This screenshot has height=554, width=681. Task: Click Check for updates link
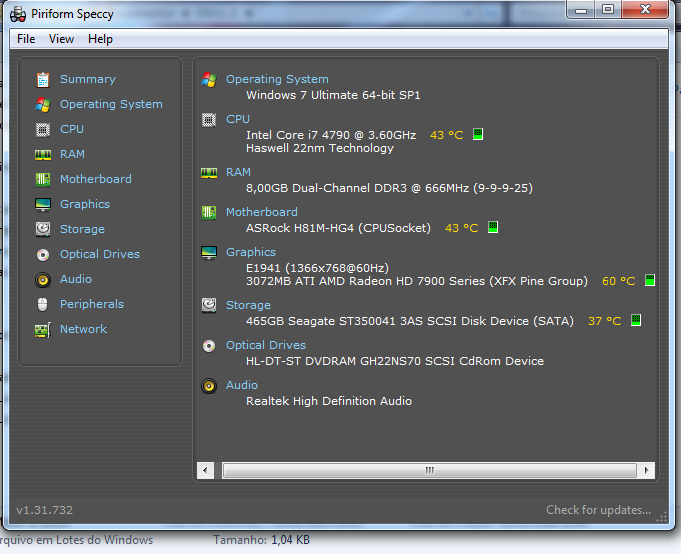click(x=598, y=510)
